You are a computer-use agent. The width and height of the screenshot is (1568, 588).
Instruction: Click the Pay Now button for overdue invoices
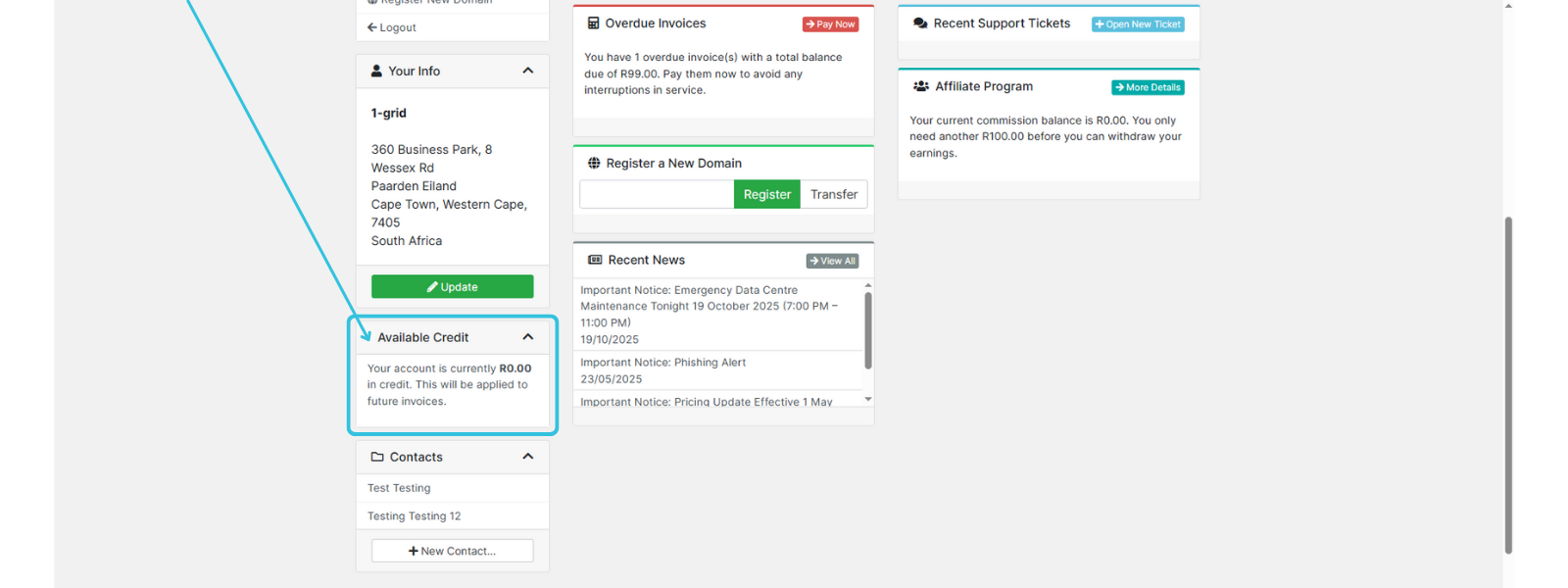(x=830, y=24)
